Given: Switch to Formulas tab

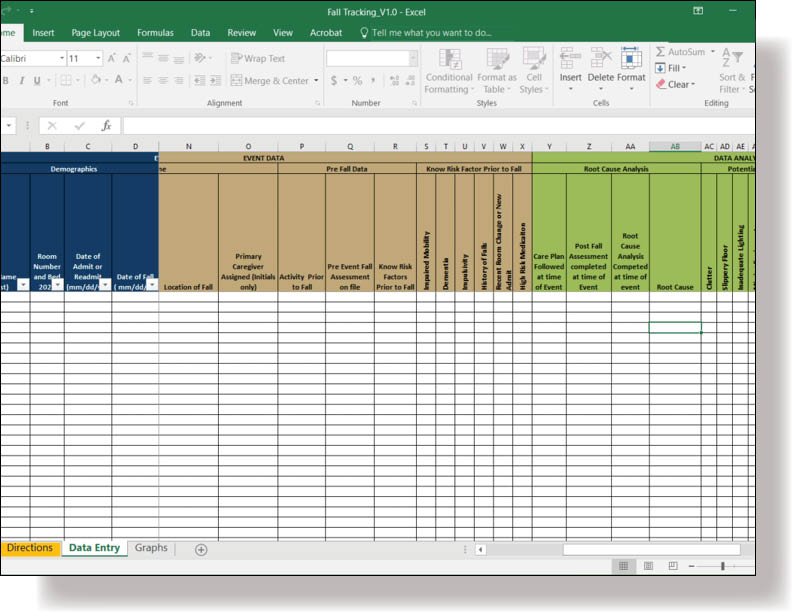Looking at the screenshot, I should pyautogui.click(x=155, y=33).
